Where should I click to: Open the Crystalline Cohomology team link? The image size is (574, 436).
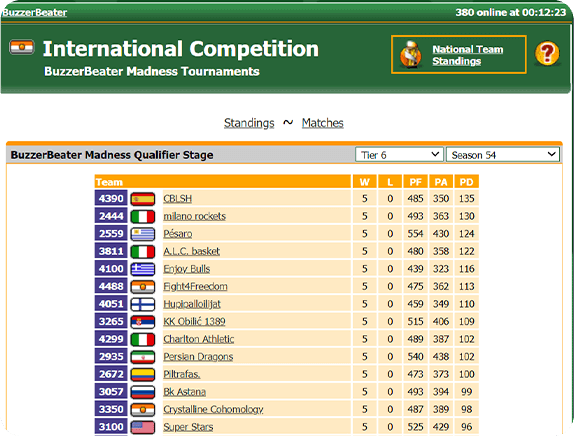(x=213, y=409)
